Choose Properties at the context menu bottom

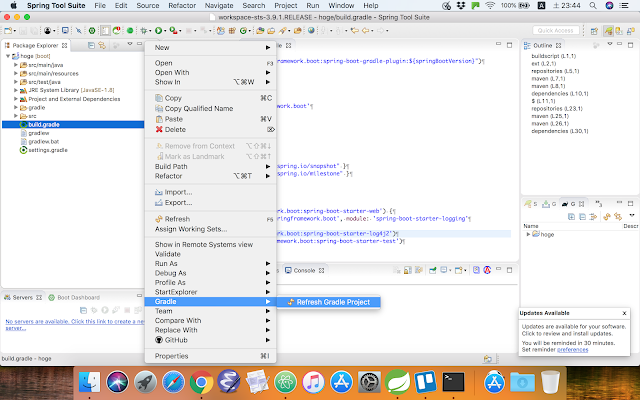[x=171, y=356]
